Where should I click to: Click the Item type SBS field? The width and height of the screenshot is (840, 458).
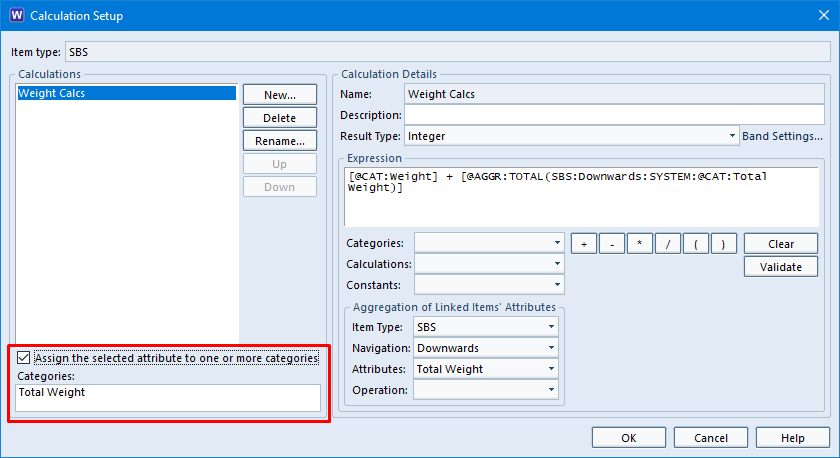[x=448, y=52]
